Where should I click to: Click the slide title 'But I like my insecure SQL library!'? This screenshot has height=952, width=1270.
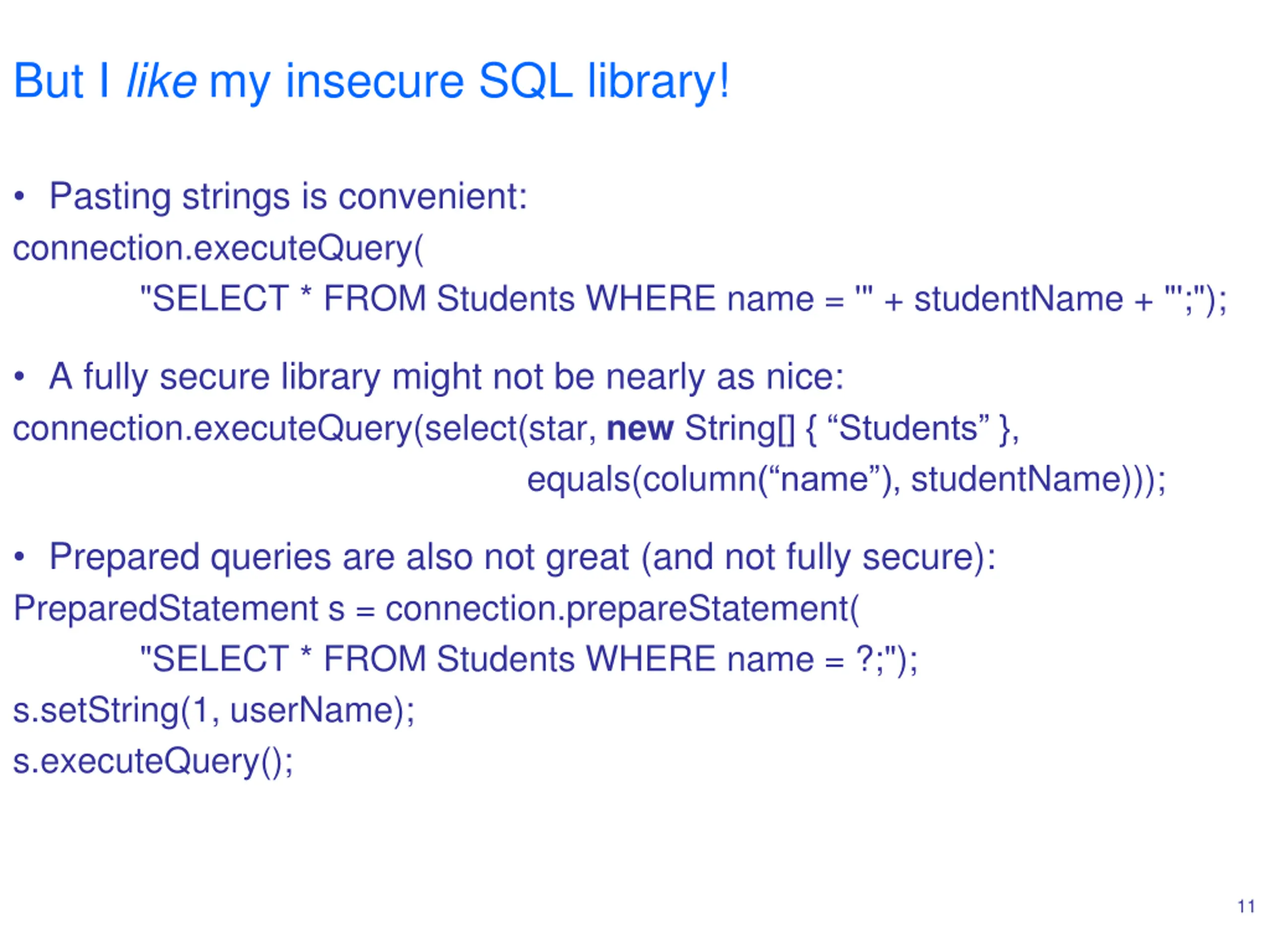pos(371,81)
